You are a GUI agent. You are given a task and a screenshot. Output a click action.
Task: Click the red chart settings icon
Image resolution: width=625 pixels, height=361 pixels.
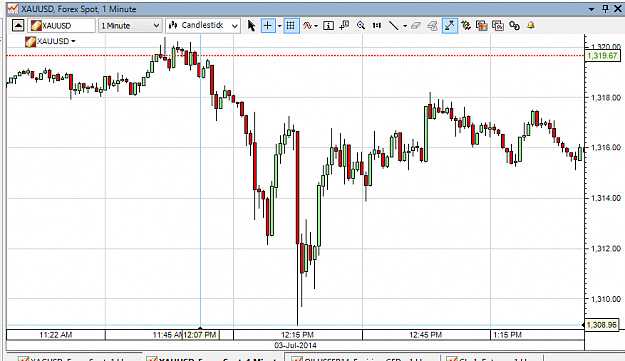tap(498, 26)
